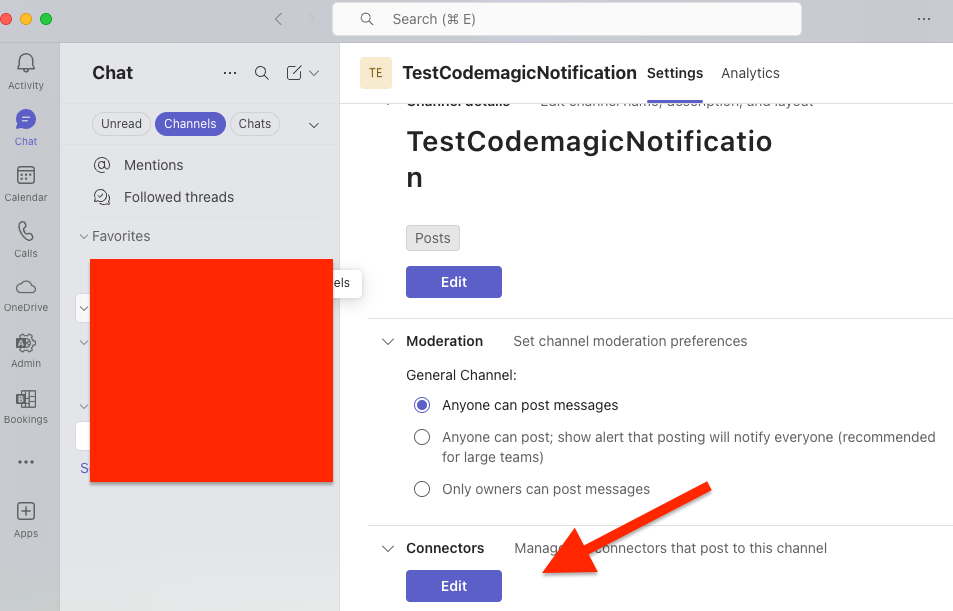Screen dimensions: 953x611
Task: Open the Calls phone icon
Action: click(x=26, y=231)
